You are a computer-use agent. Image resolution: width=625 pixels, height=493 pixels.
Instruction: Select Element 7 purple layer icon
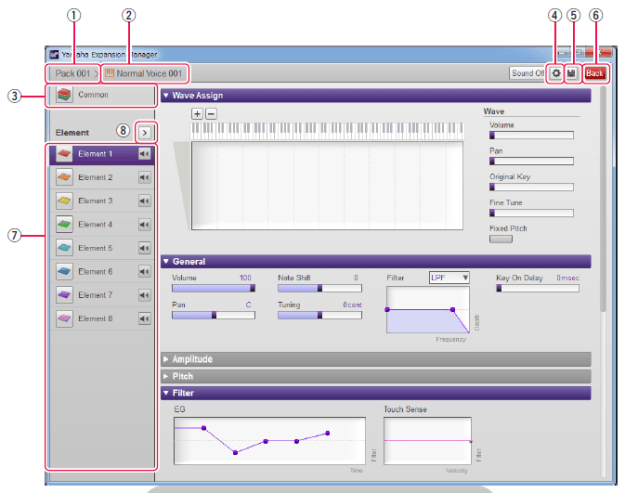click(x=64, y=295)
